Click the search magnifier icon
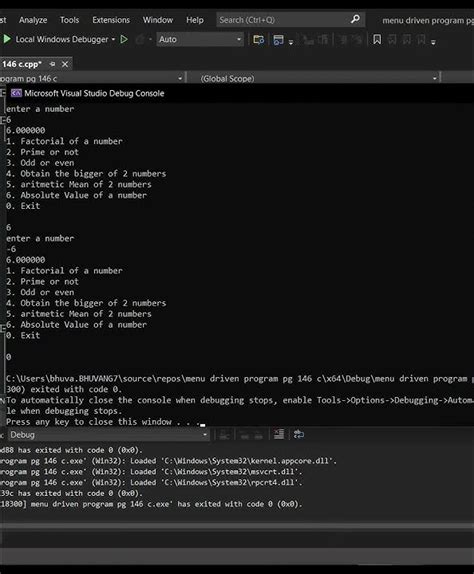 355,19
